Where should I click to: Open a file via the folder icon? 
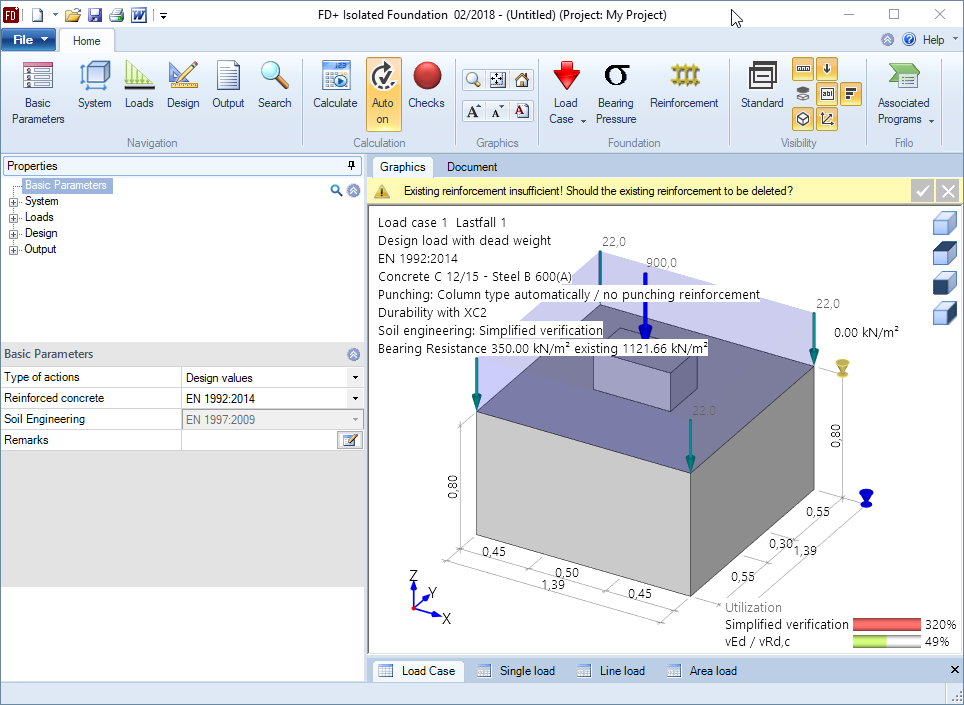[73, 15]
